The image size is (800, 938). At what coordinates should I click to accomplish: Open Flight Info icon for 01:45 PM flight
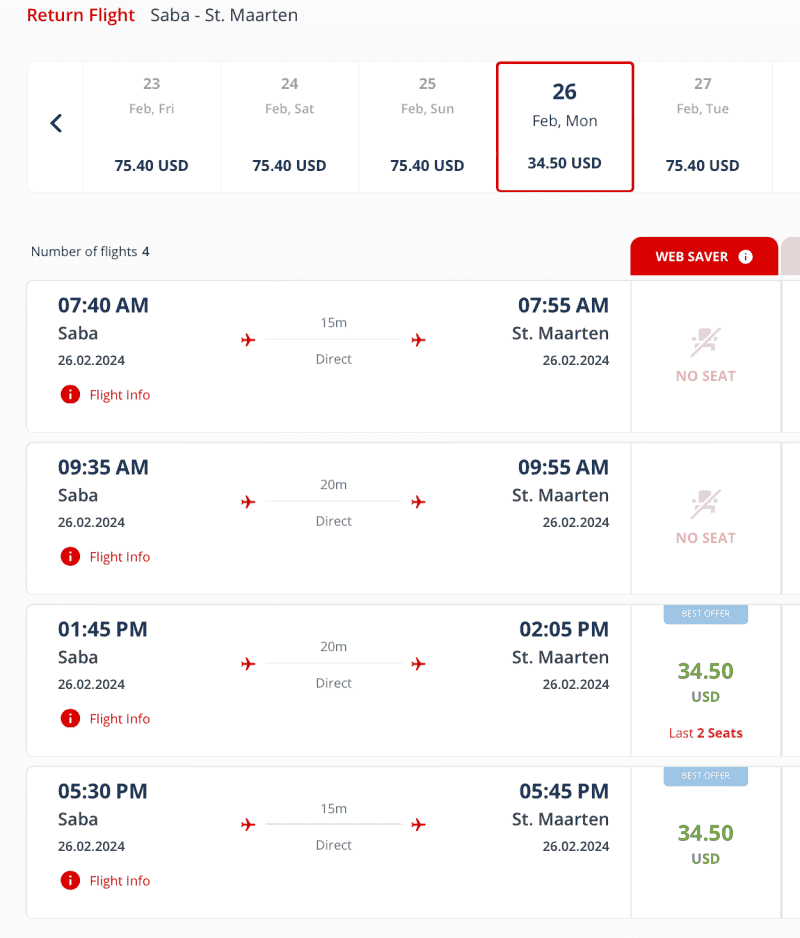[x=70, y=718]
